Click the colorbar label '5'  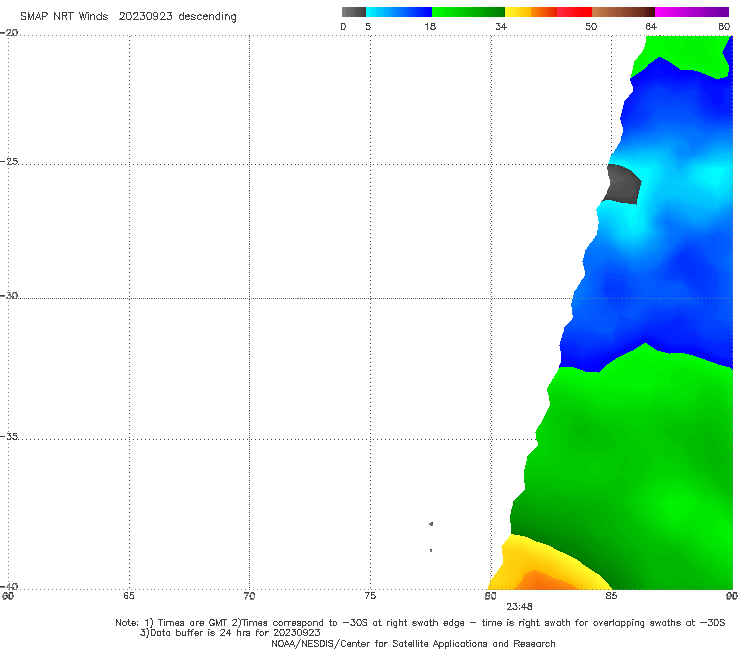(368, 26)
